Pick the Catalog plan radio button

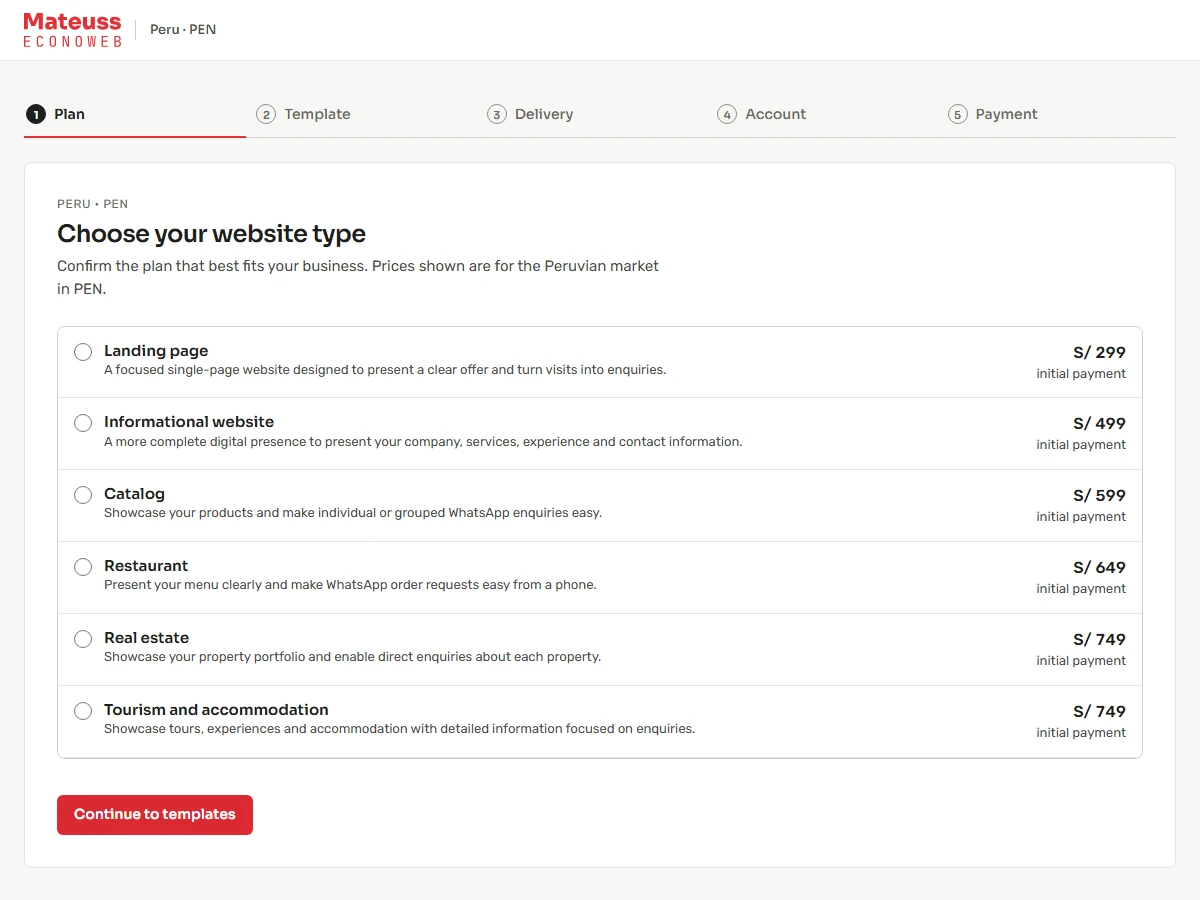pyautogui.click(x=83, y=495)
